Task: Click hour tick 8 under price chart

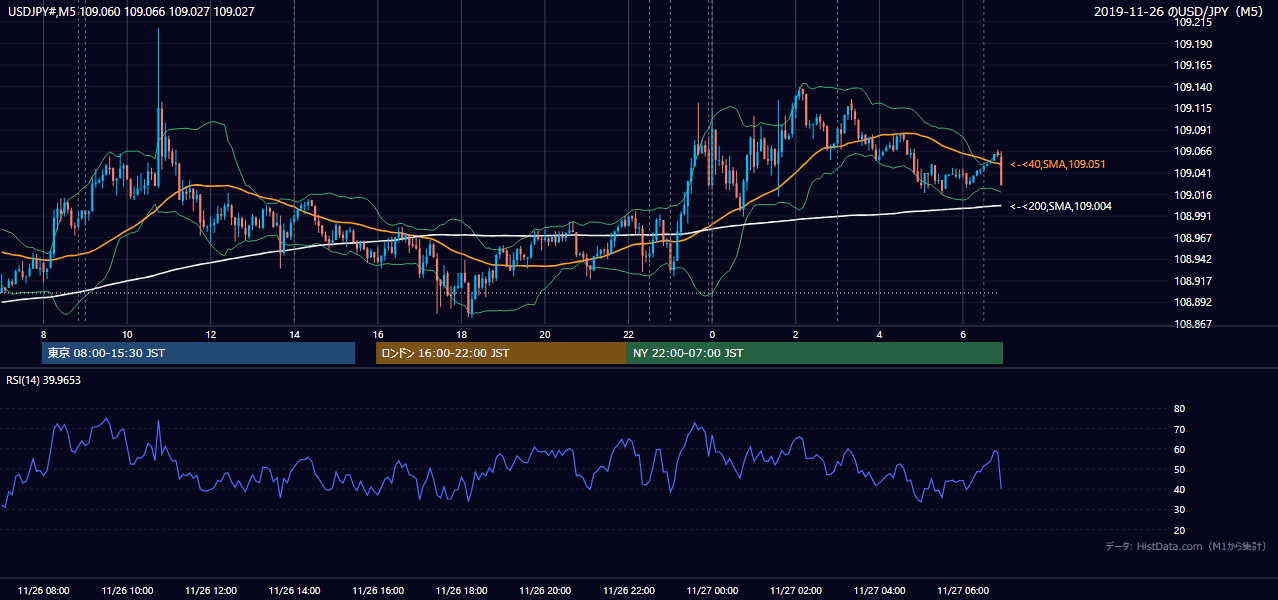Action: tap(43, 334)
